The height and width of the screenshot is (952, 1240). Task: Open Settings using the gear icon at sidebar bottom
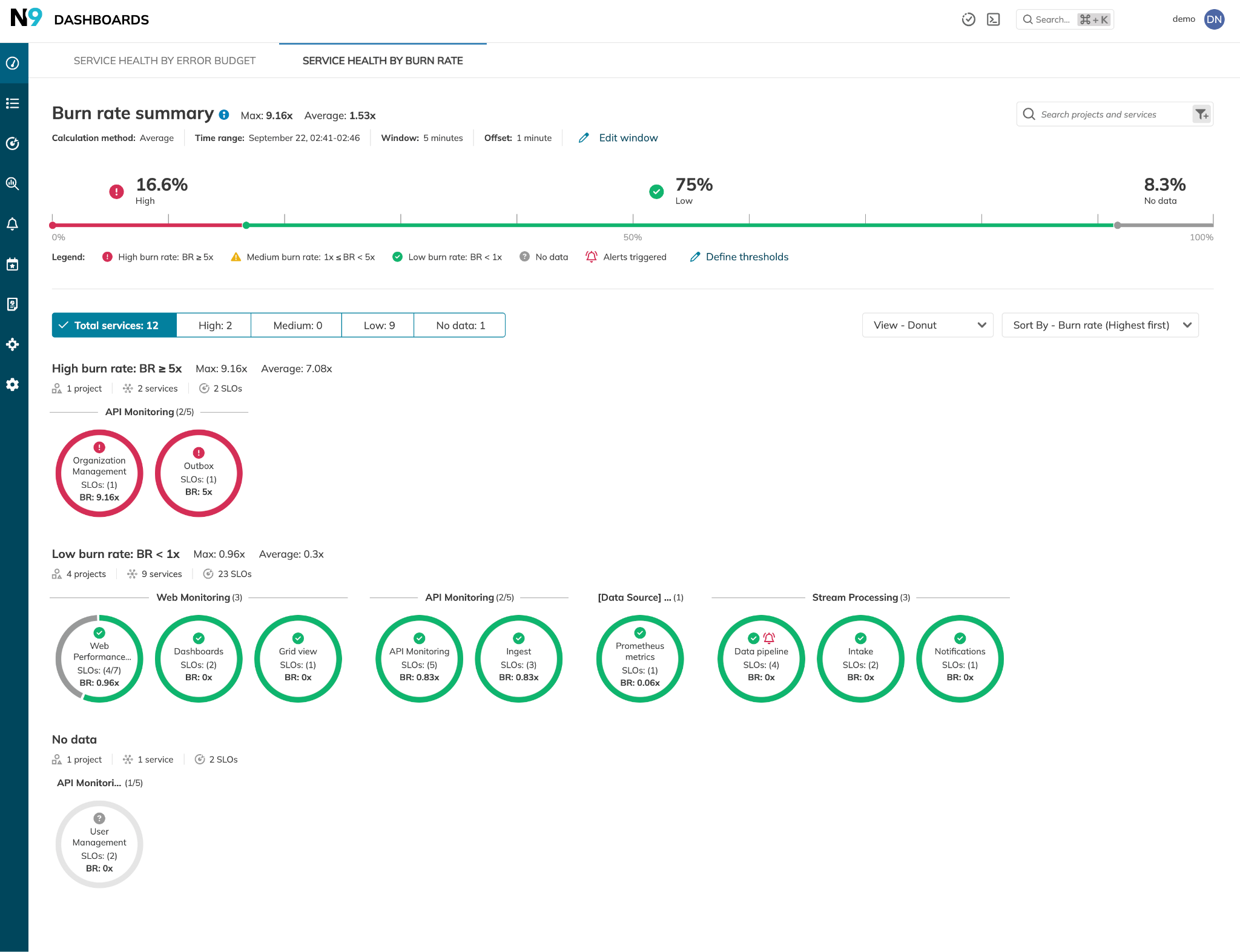coord(13,384)
